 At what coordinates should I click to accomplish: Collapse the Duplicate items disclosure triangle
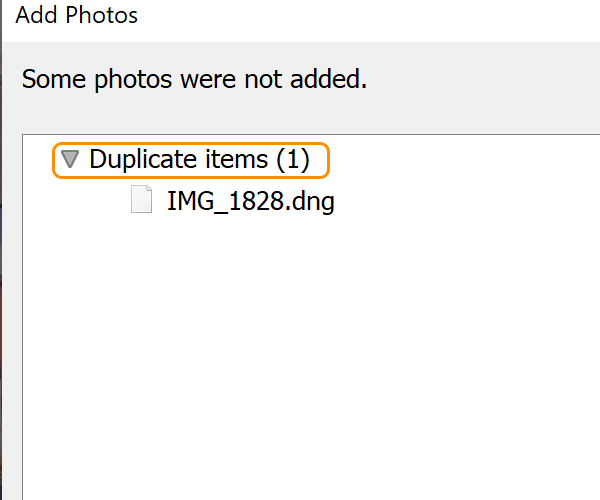tap(69, 158)
